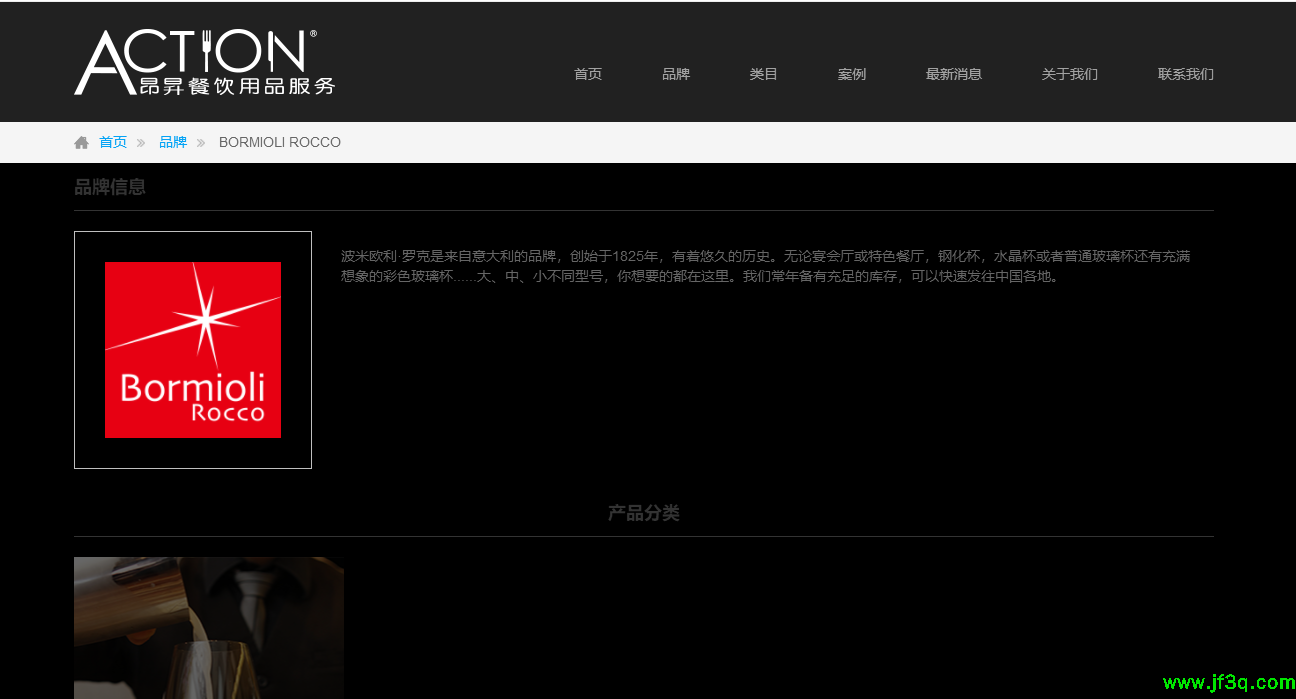1296x699 pixels.
Task: Click the 首页 breadcrumb link
Action: (113, 142)
